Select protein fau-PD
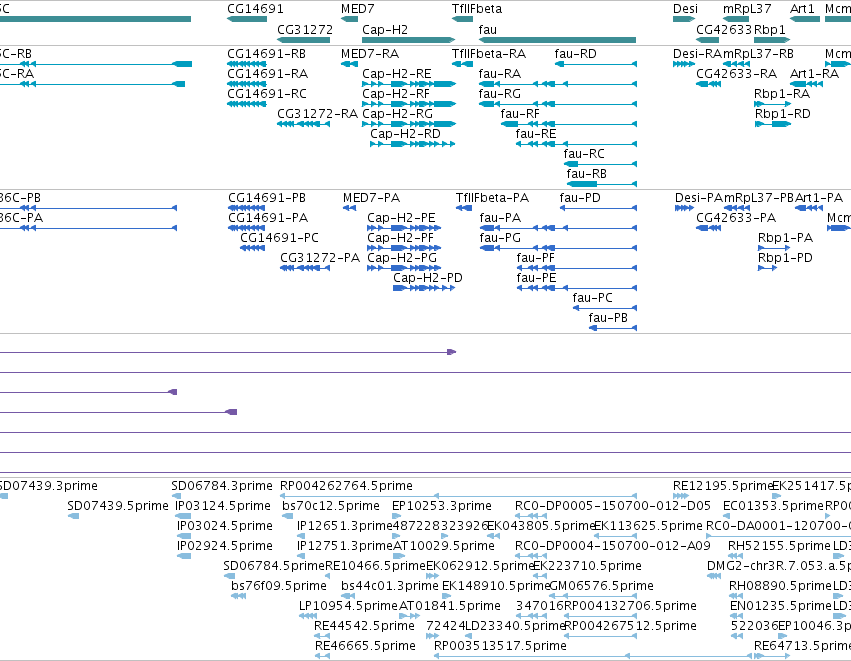 click(598, 208)
